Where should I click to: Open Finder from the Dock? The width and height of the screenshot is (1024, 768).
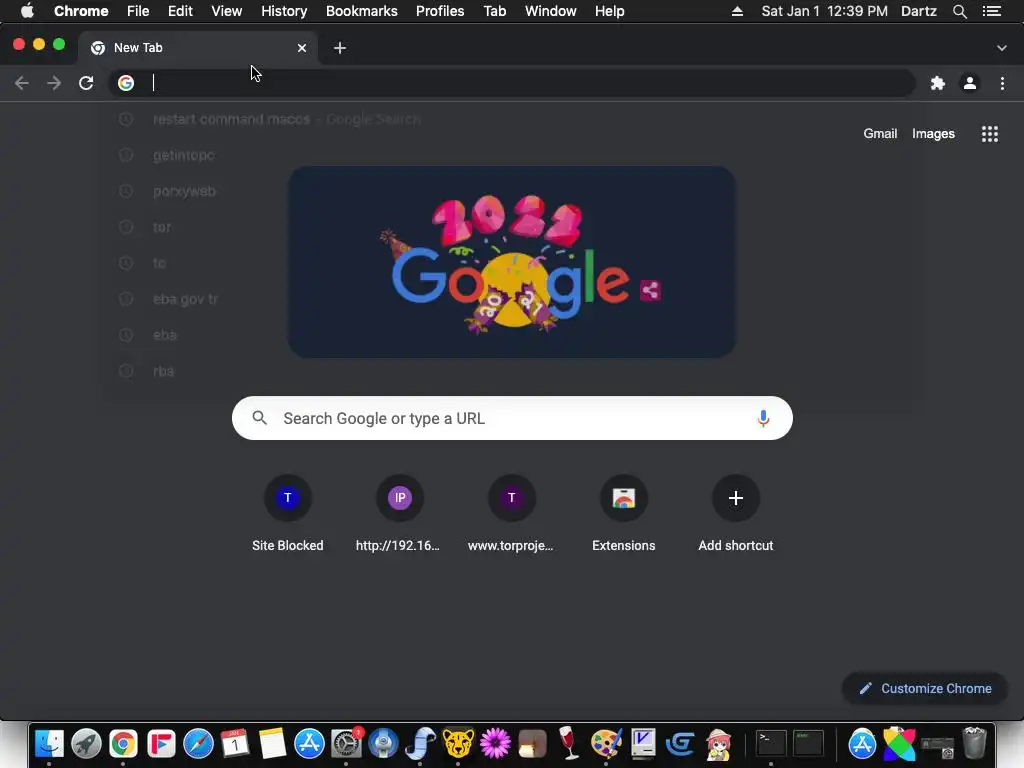pyautogui.click(x=49, y=743)
